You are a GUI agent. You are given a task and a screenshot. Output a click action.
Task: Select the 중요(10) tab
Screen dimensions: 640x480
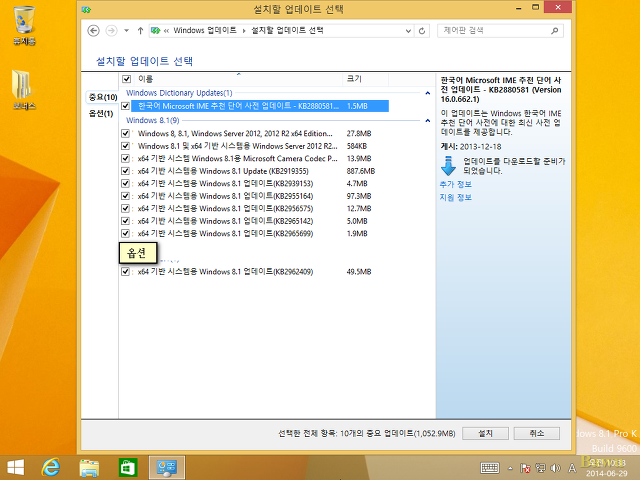tap(103, 97)
